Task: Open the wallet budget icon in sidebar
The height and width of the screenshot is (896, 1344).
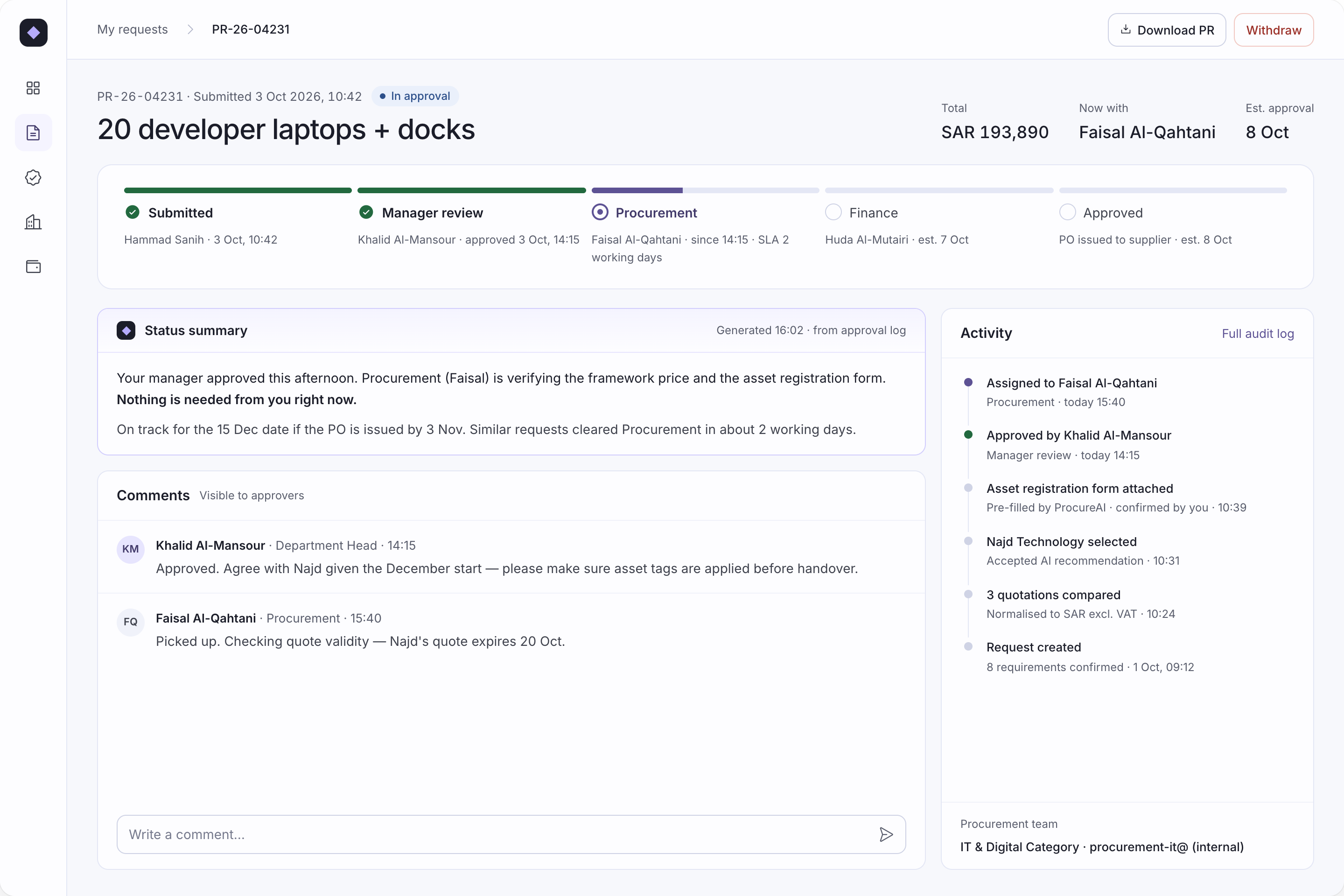Action: (33, 267)
